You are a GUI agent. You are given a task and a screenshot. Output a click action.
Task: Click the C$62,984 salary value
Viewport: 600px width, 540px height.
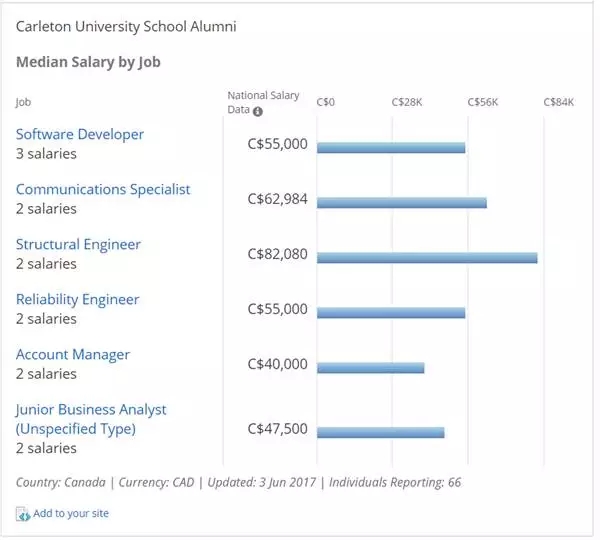278,199
